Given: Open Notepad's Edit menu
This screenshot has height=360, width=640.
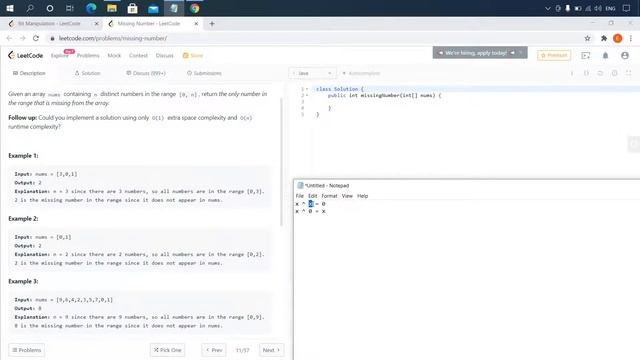Looking at the screenshot, I should point(313,196).
